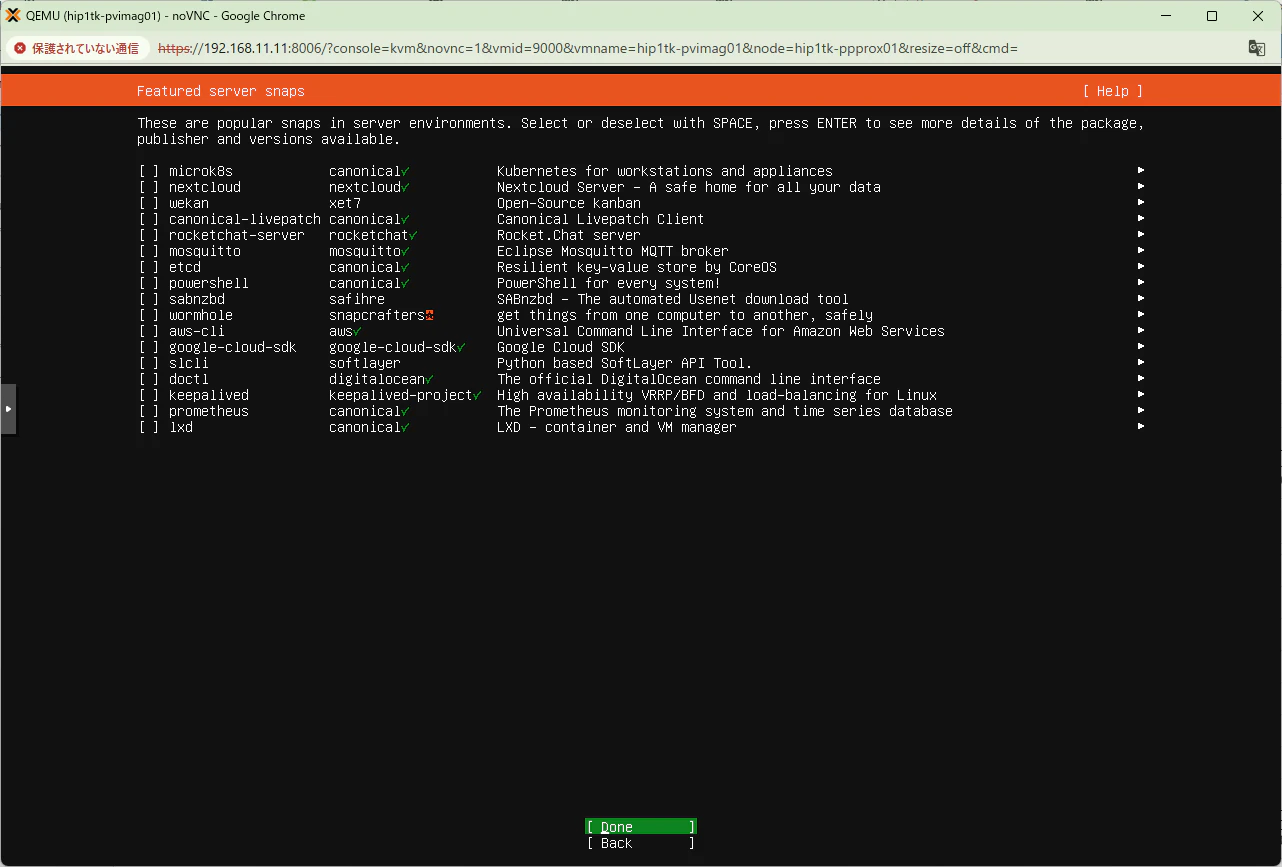1282x867 pixels.
Task: Toggle the keepalived snap checkbox
Action: point(149,395)
